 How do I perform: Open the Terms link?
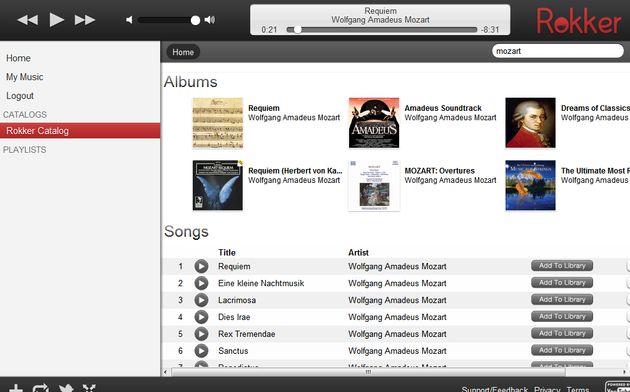[578, 389]
